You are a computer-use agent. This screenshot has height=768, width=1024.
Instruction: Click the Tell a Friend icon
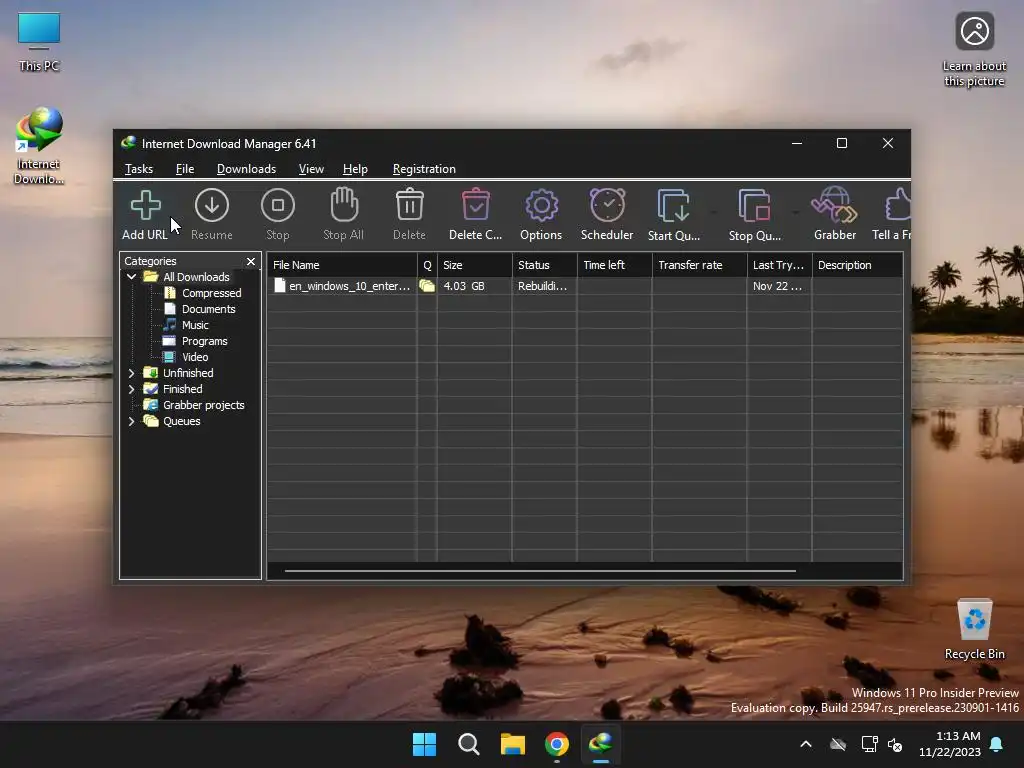tap(898, 205)
